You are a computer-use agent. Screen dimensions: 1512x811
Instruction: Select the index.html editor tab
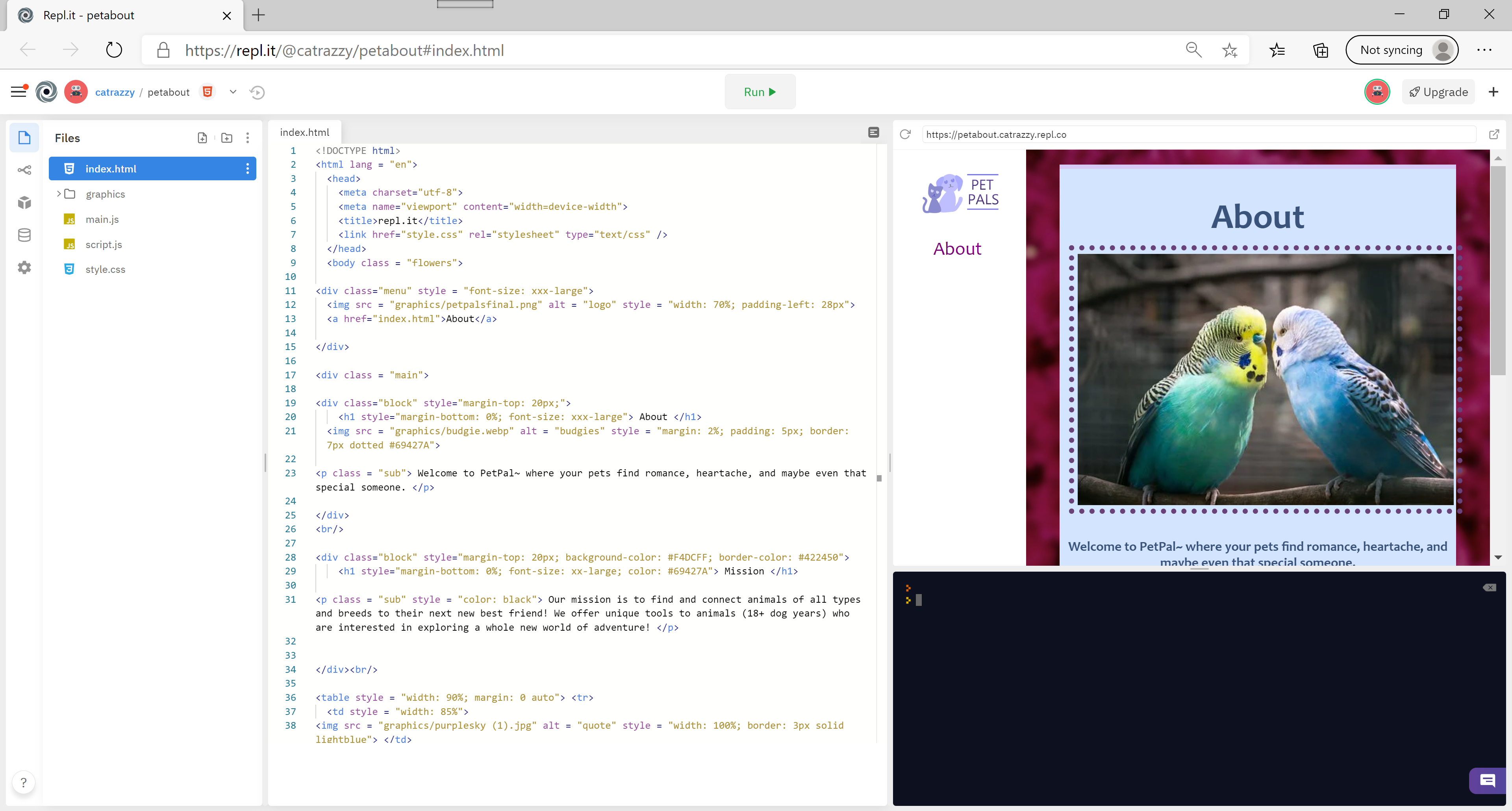304,133
